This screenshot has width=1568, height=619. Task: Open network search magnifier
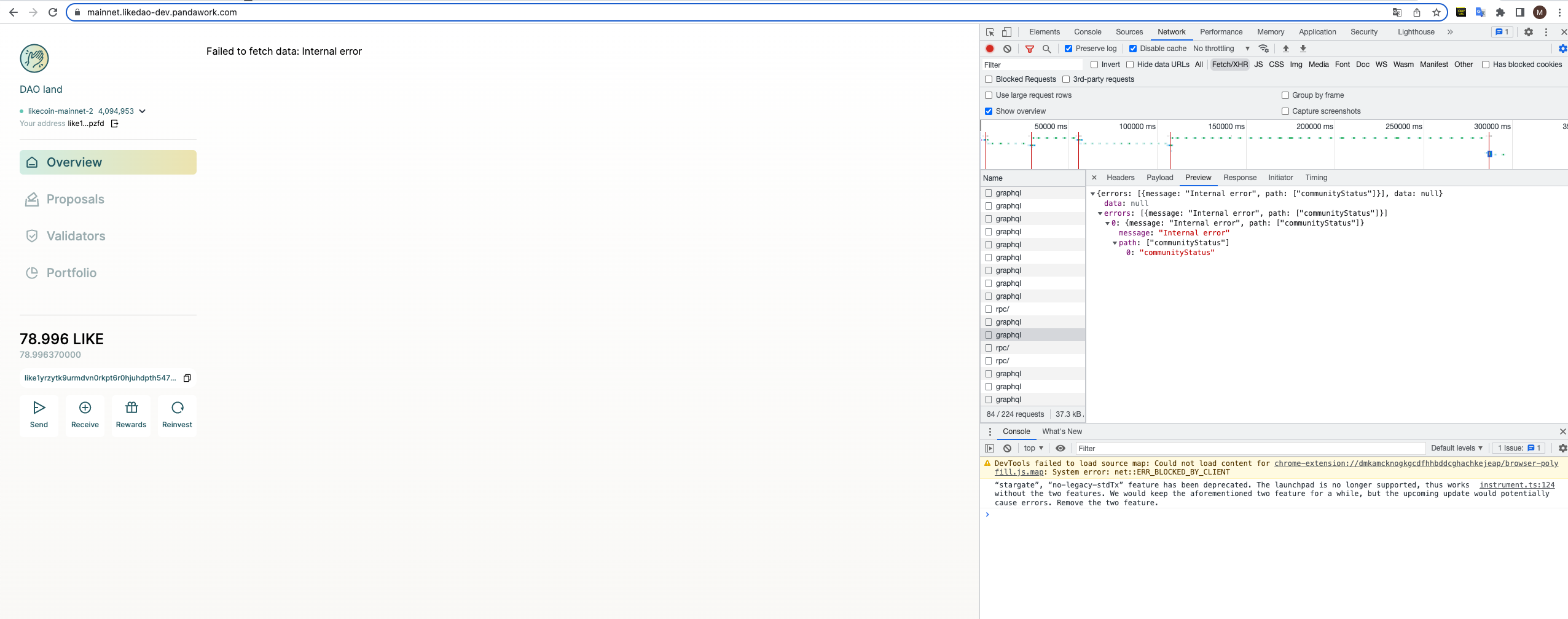pos(1046,49)
